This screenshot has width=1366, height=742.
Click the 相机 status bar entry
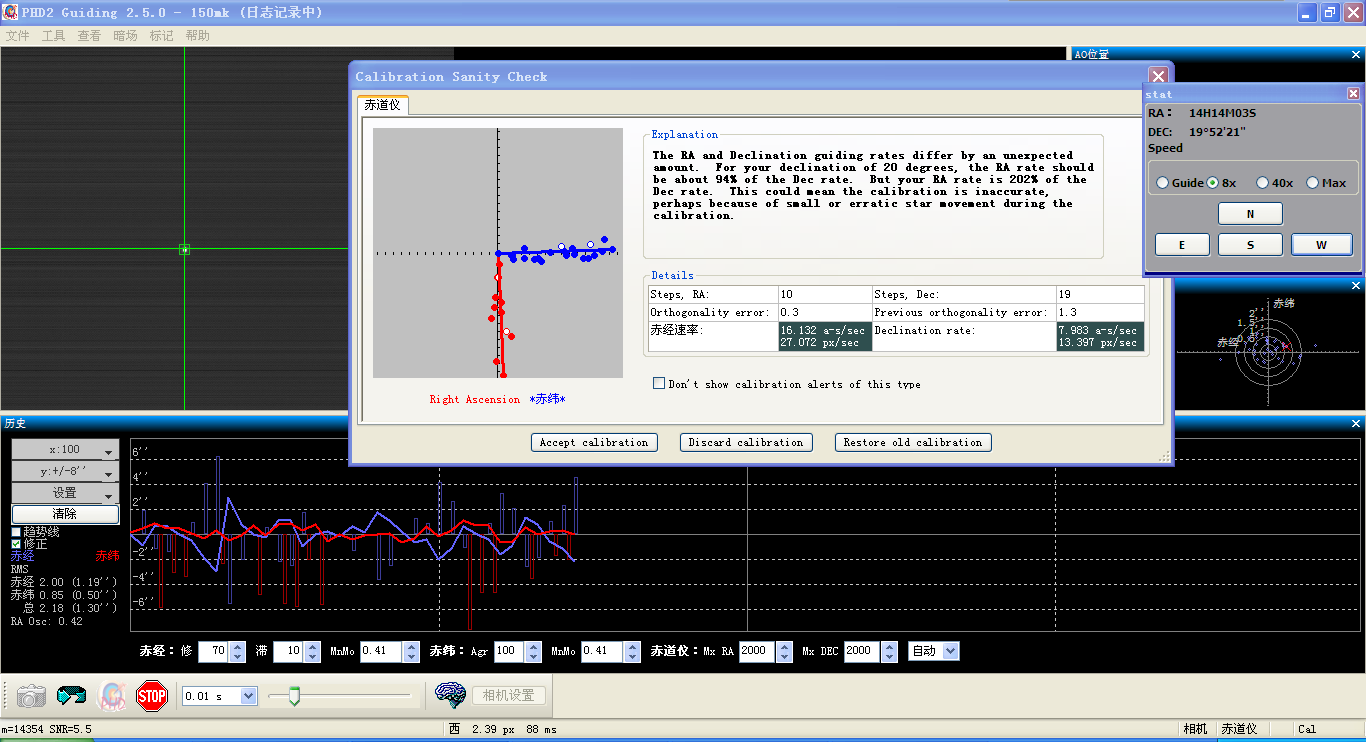(1195, 729)
